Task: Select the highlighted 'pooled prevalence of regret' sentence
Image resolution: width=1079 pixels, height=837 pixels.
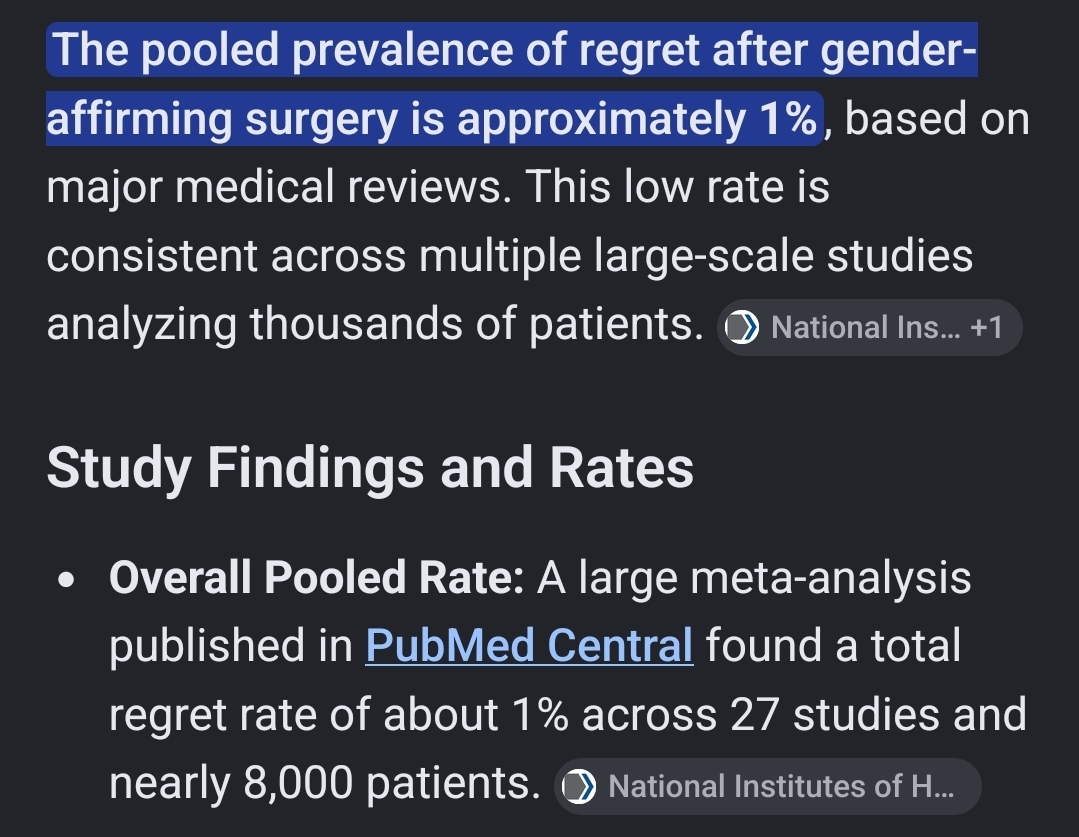Action: click(x=511, y=84)
